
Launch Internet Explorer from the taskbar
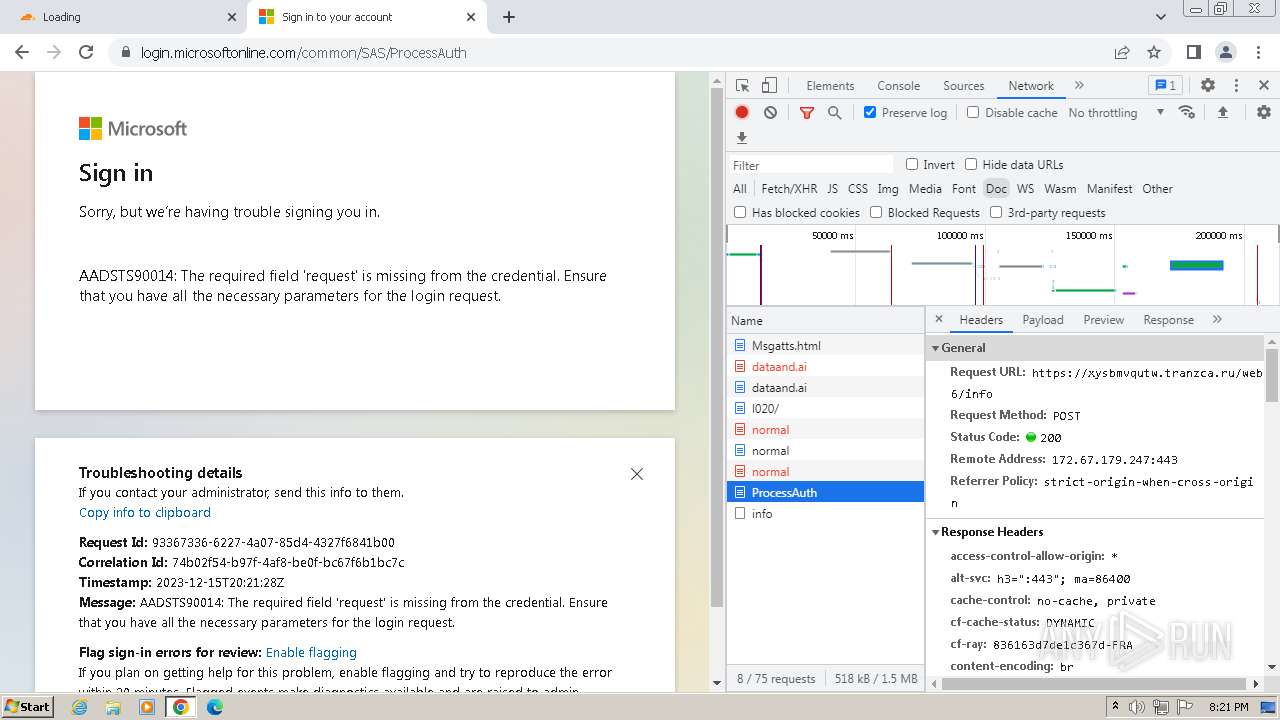tap(79, 707)
